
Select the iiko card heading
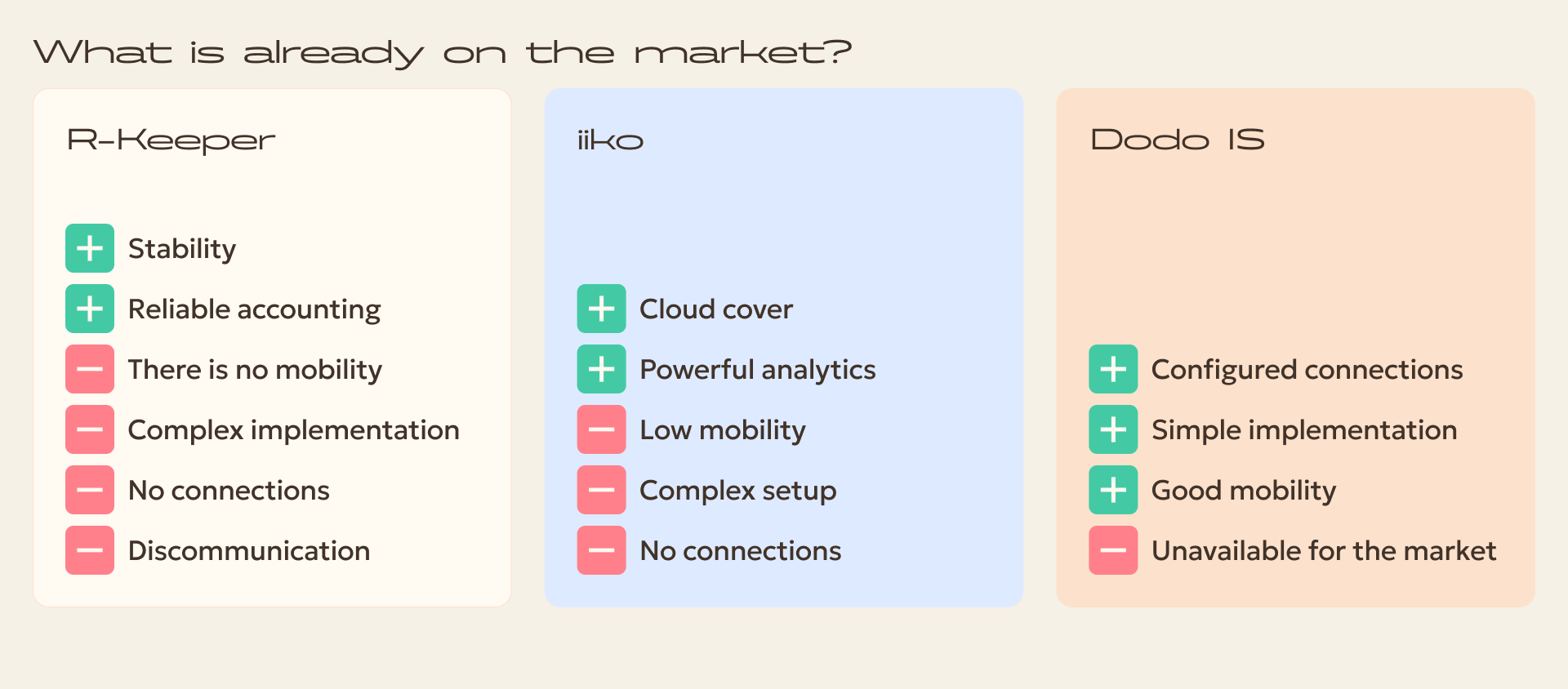coord(611,140)
